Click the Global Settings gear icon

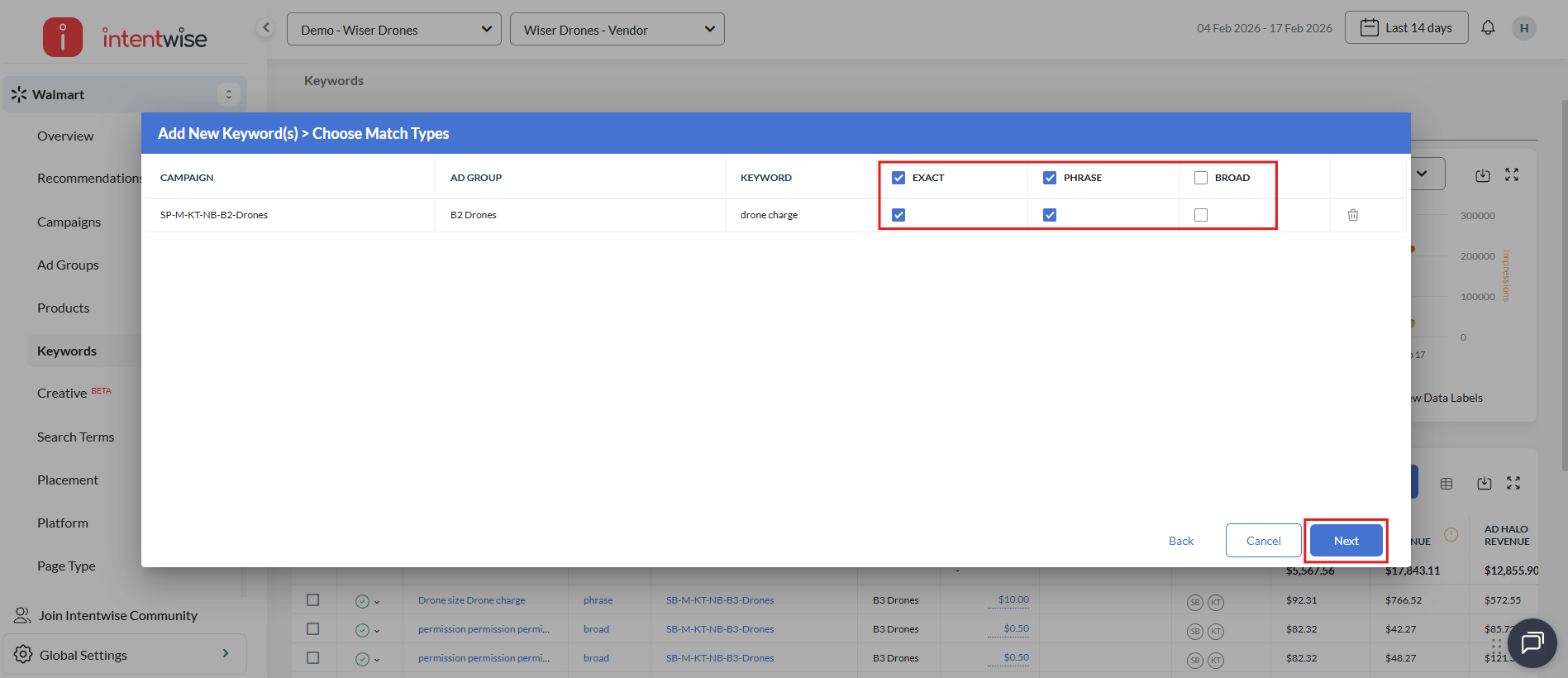tap(23, 654)
